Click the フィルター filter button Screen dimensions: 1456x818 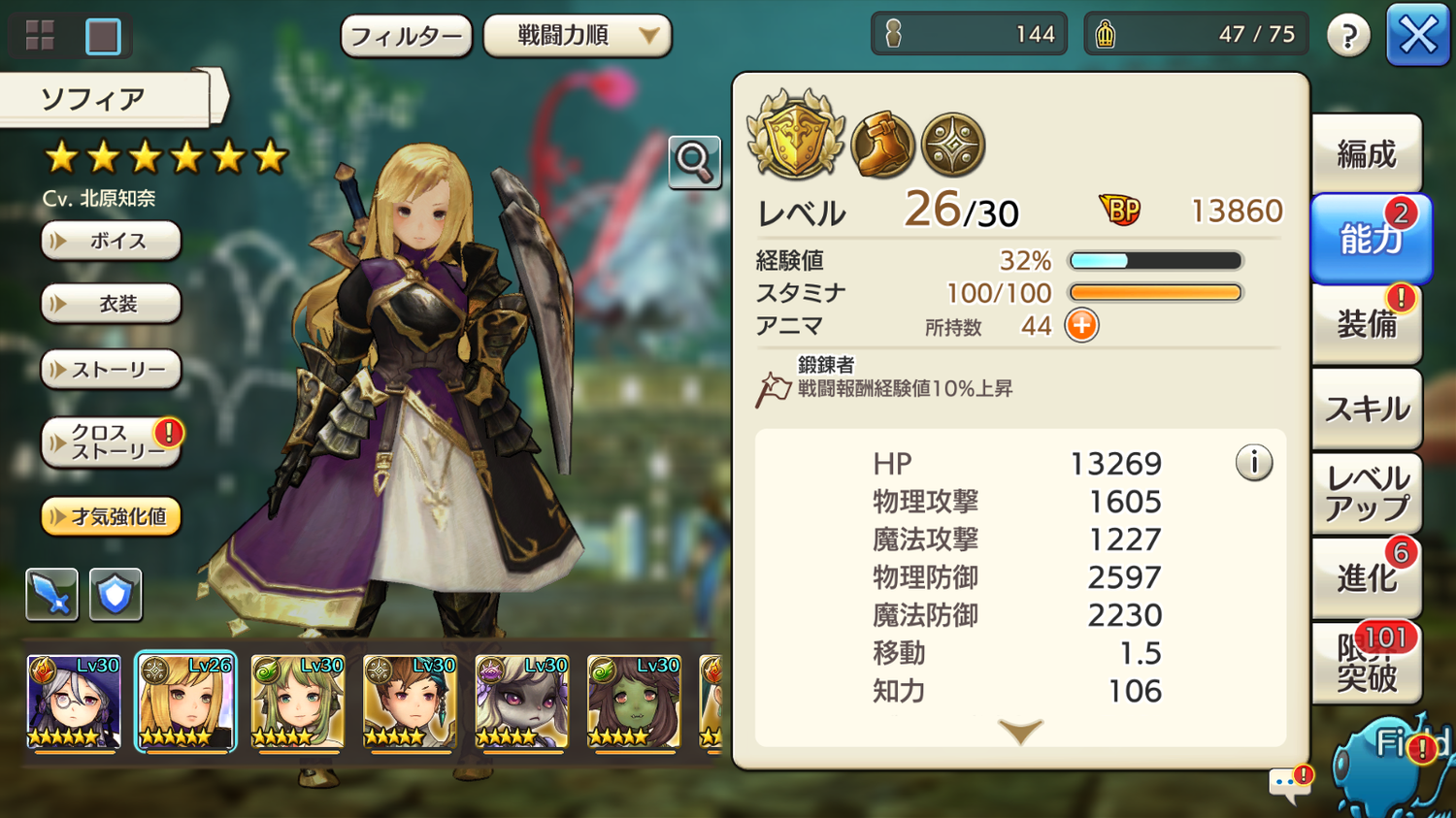coord(407,37)
